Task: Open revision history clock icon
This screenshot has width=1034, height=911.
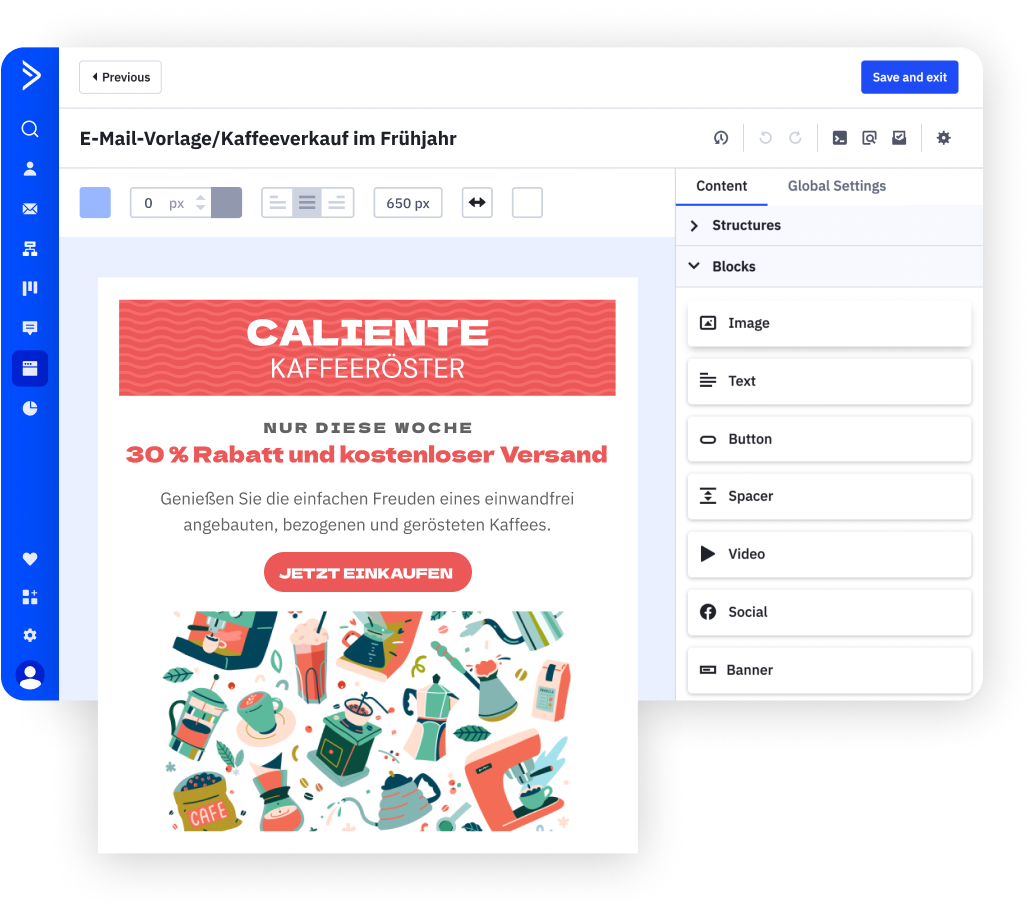Action: [721, 138]
